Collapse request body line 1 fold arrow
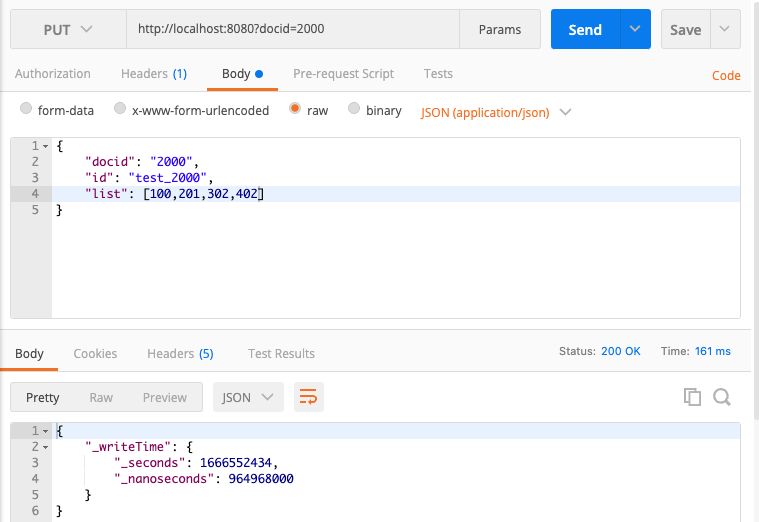759x522 pixels. click(46, 146)
